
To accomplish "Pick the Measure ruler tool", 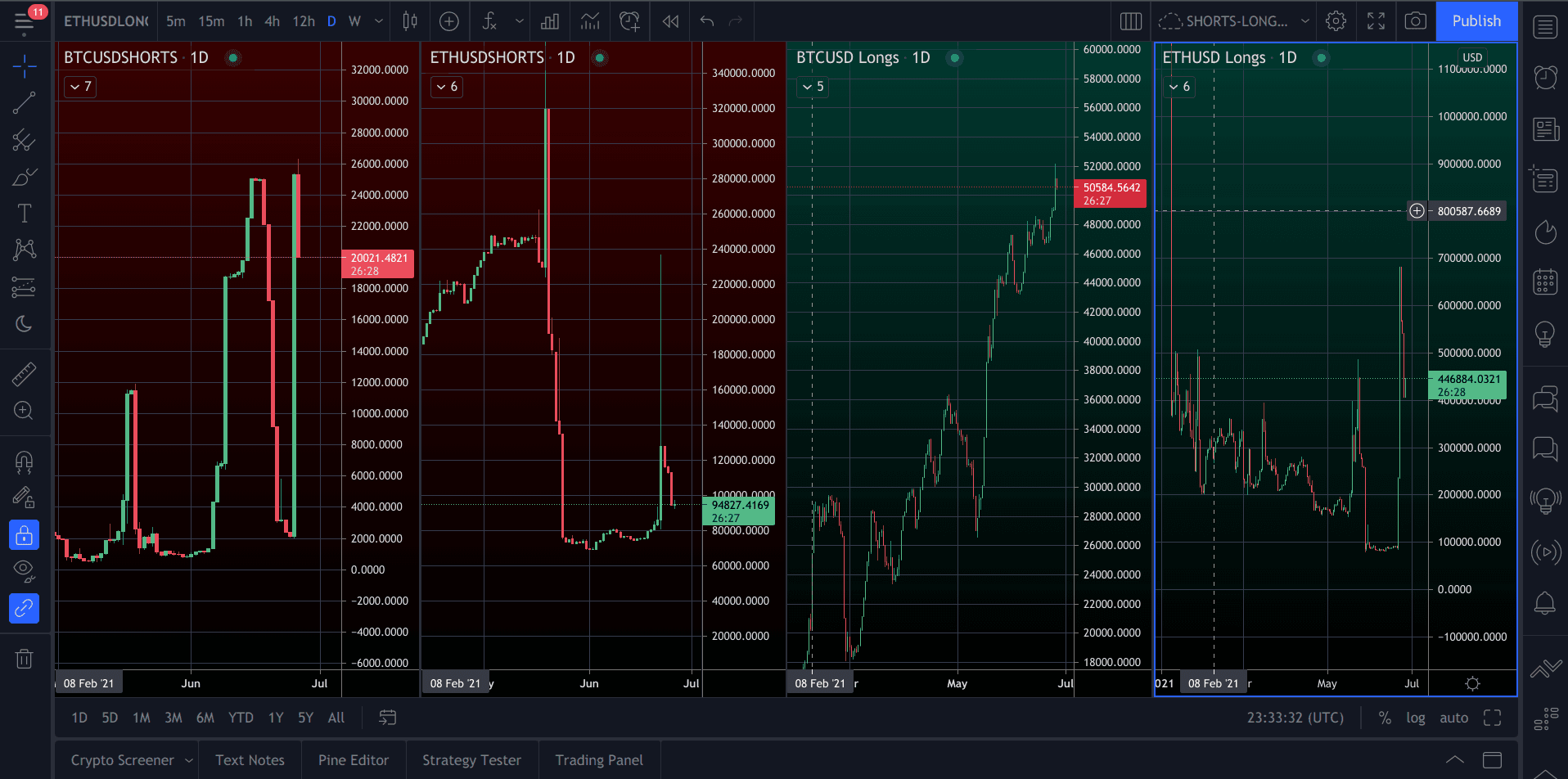I will (24, 374).
